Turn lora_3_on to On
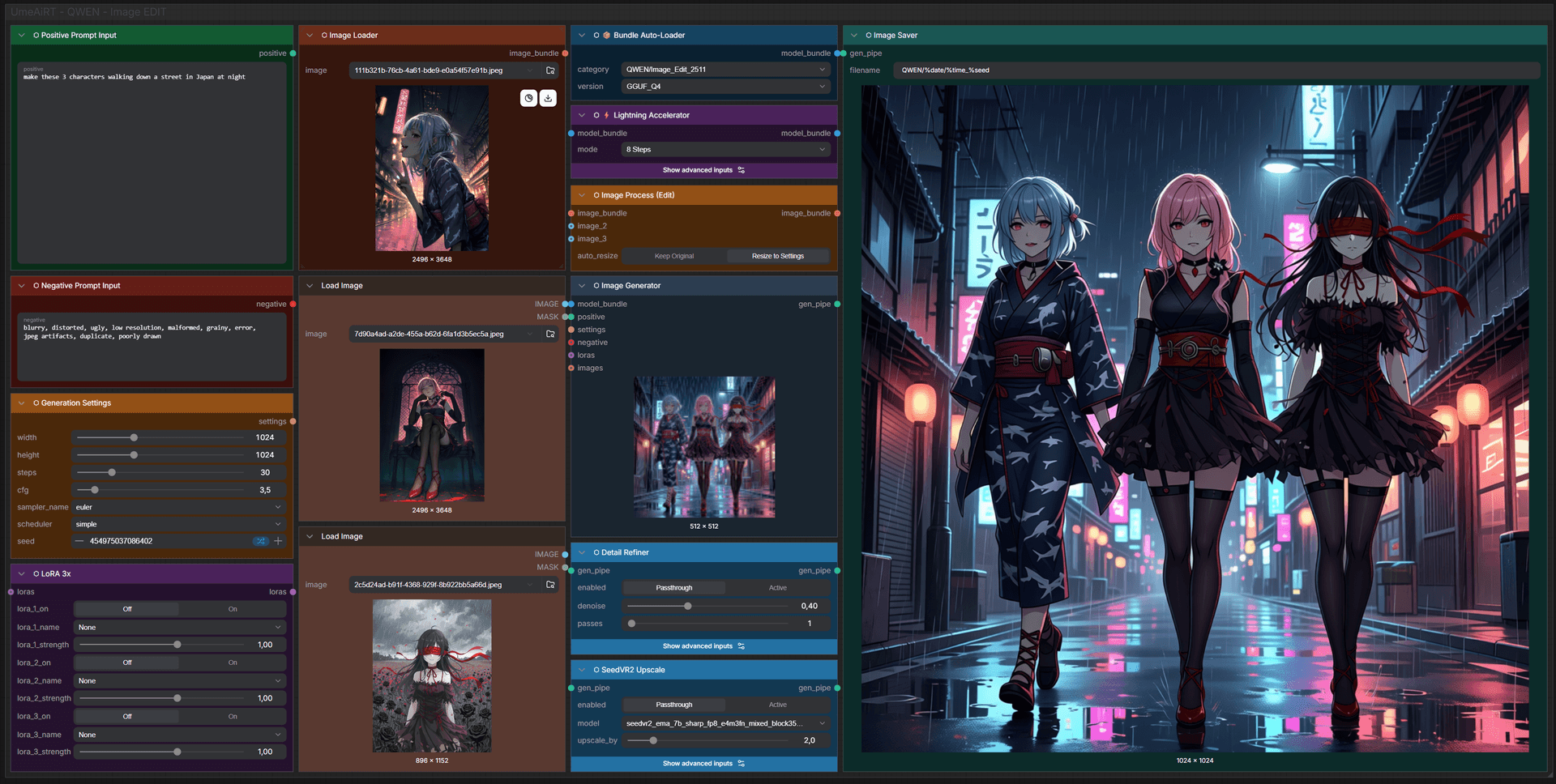Viewport: 1556px width, 784px height. point(233,717)
